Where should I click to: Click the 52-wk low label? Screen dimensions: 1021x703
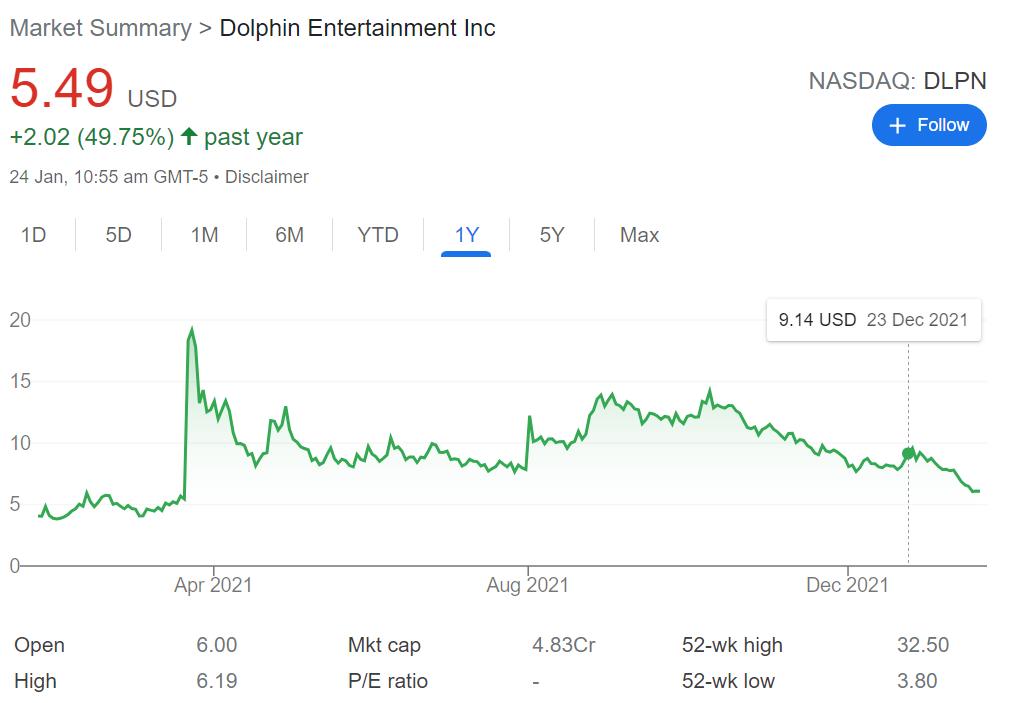point(729,681)
